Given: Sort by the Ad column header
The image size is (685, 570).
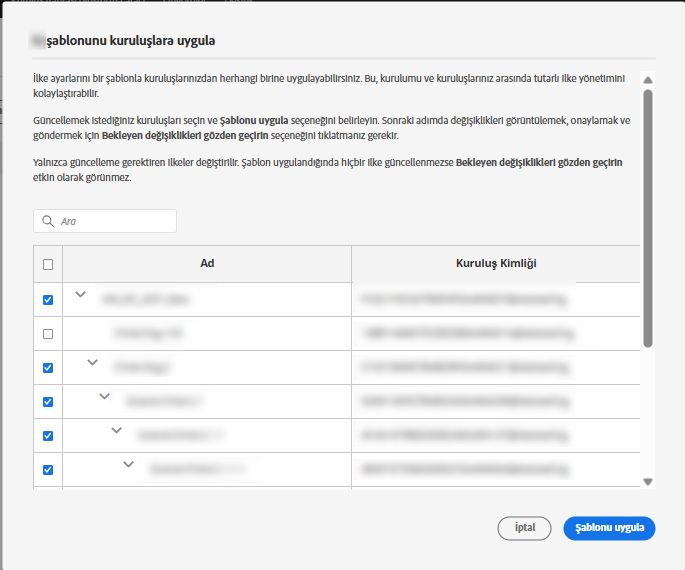Looking at the screenshot, I should point(207,263).
